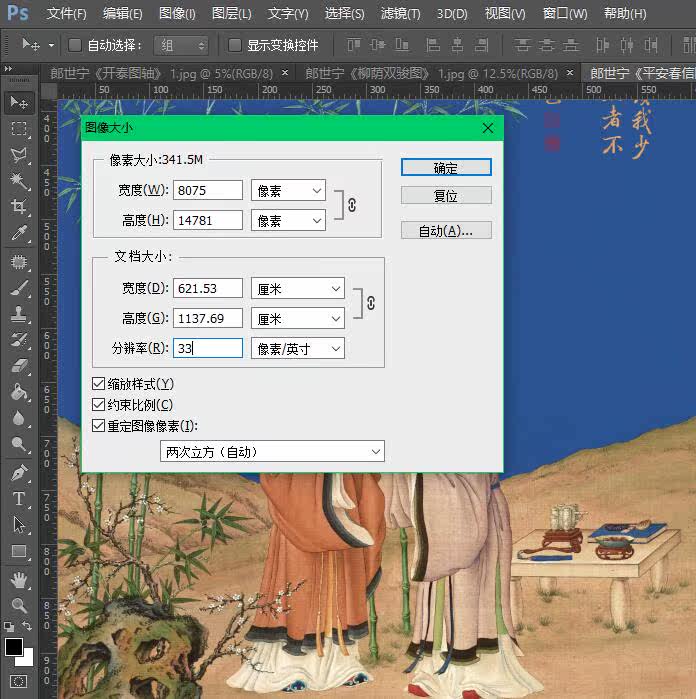Select the Zoom tool in toolbox
The image size is (696, 699).
pos(19,605)
